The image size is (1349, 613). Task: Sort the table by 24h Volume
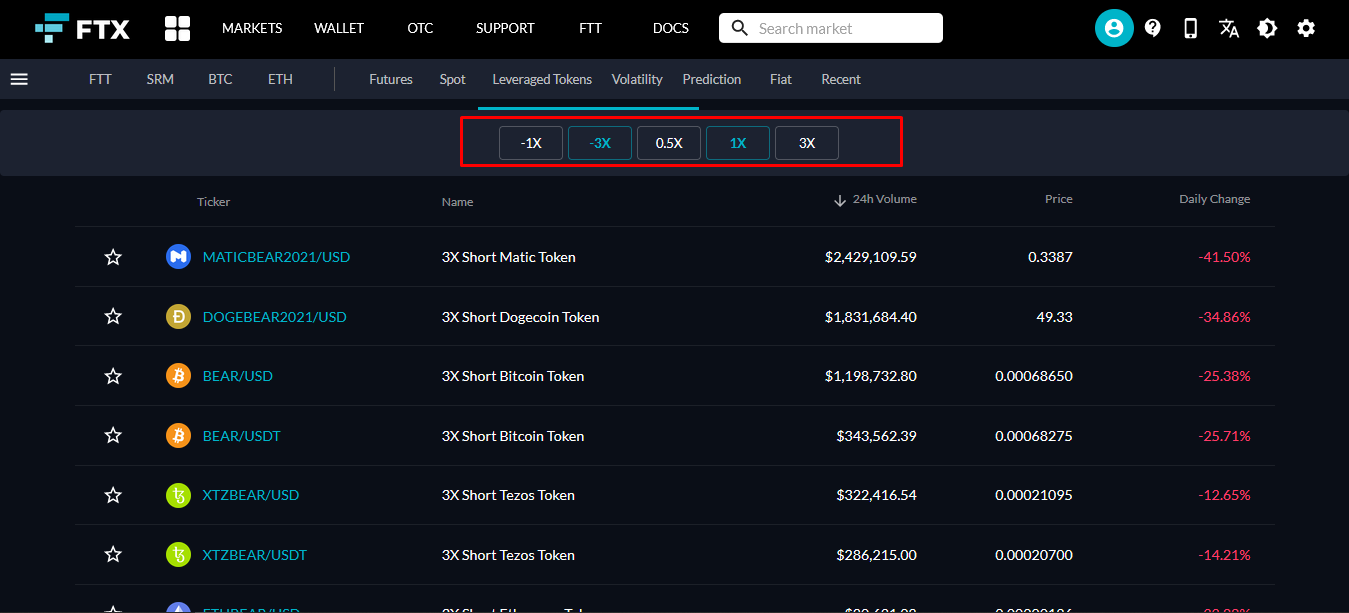(883, 199)
